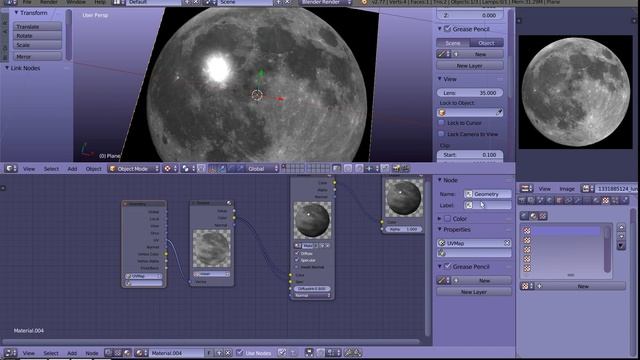640x360 pixels.
Task: Enable Lock Camera to View checkbox
Action: 441,134
